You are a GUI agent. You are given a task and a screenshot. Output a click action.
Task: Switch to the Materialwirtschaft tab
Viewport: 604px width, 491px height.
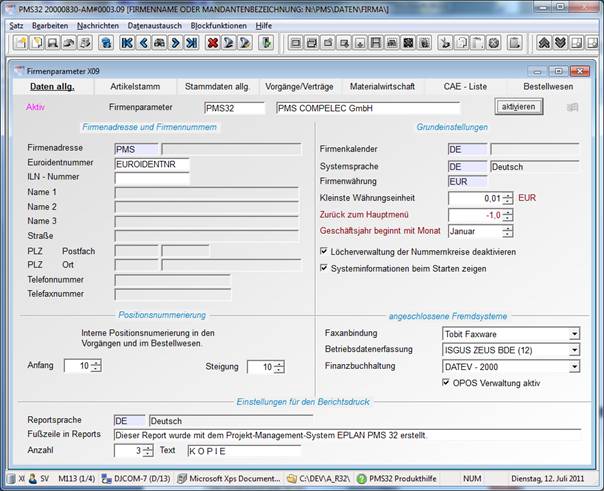382,87
